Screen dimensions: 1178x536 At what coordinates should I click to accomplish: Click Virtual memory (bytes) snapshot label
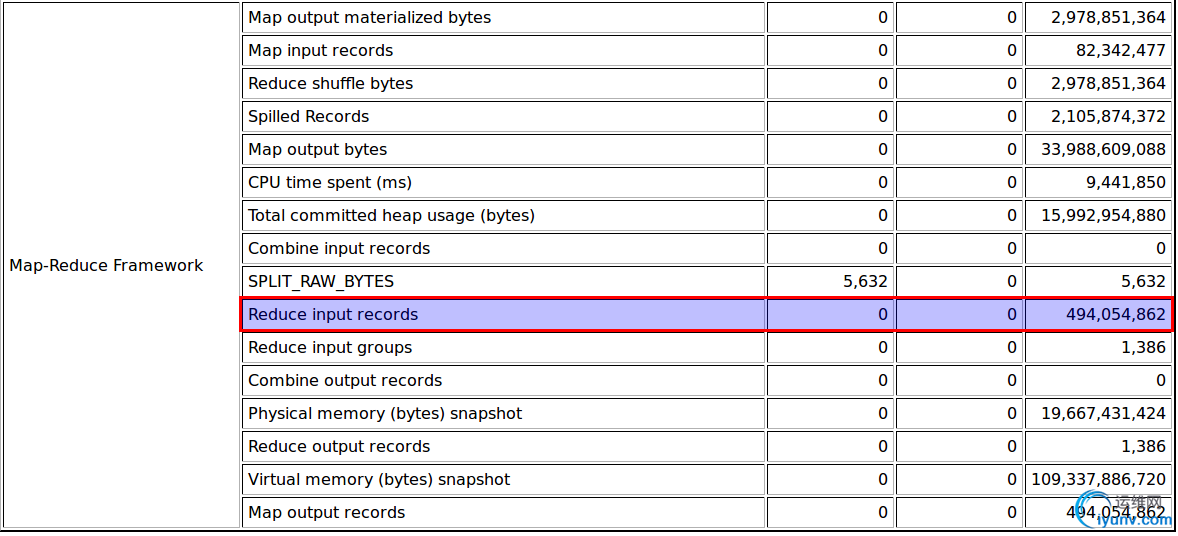pyautogui.click(x=379, y=480)
